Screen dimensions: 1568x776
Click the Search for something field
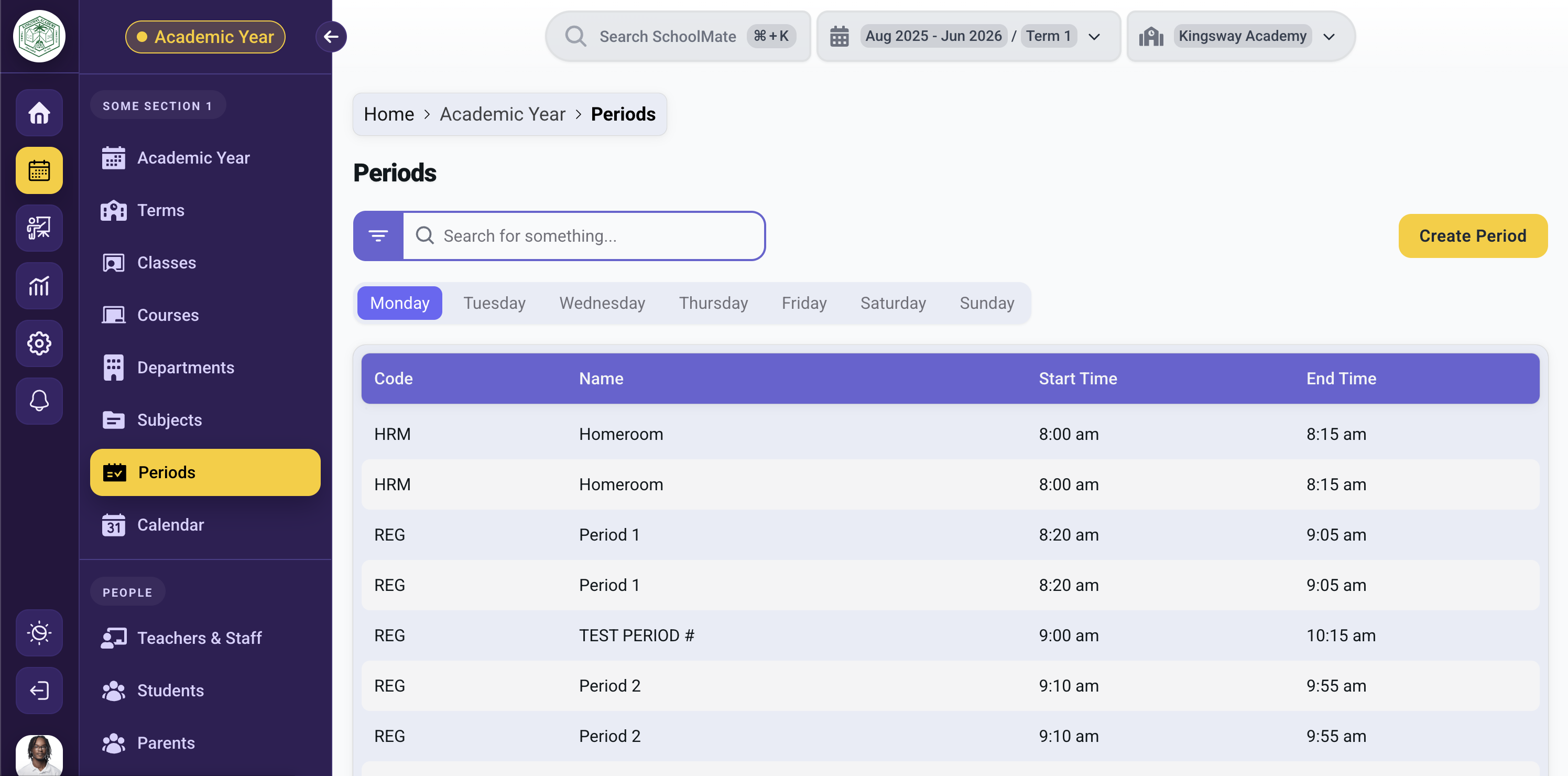[x=583, y=236]
